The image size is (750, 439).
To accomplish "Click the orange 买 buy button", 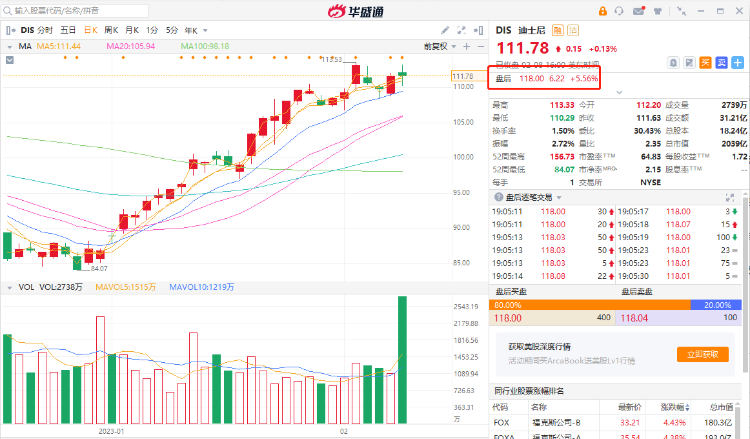I will [x=705, y=62].
